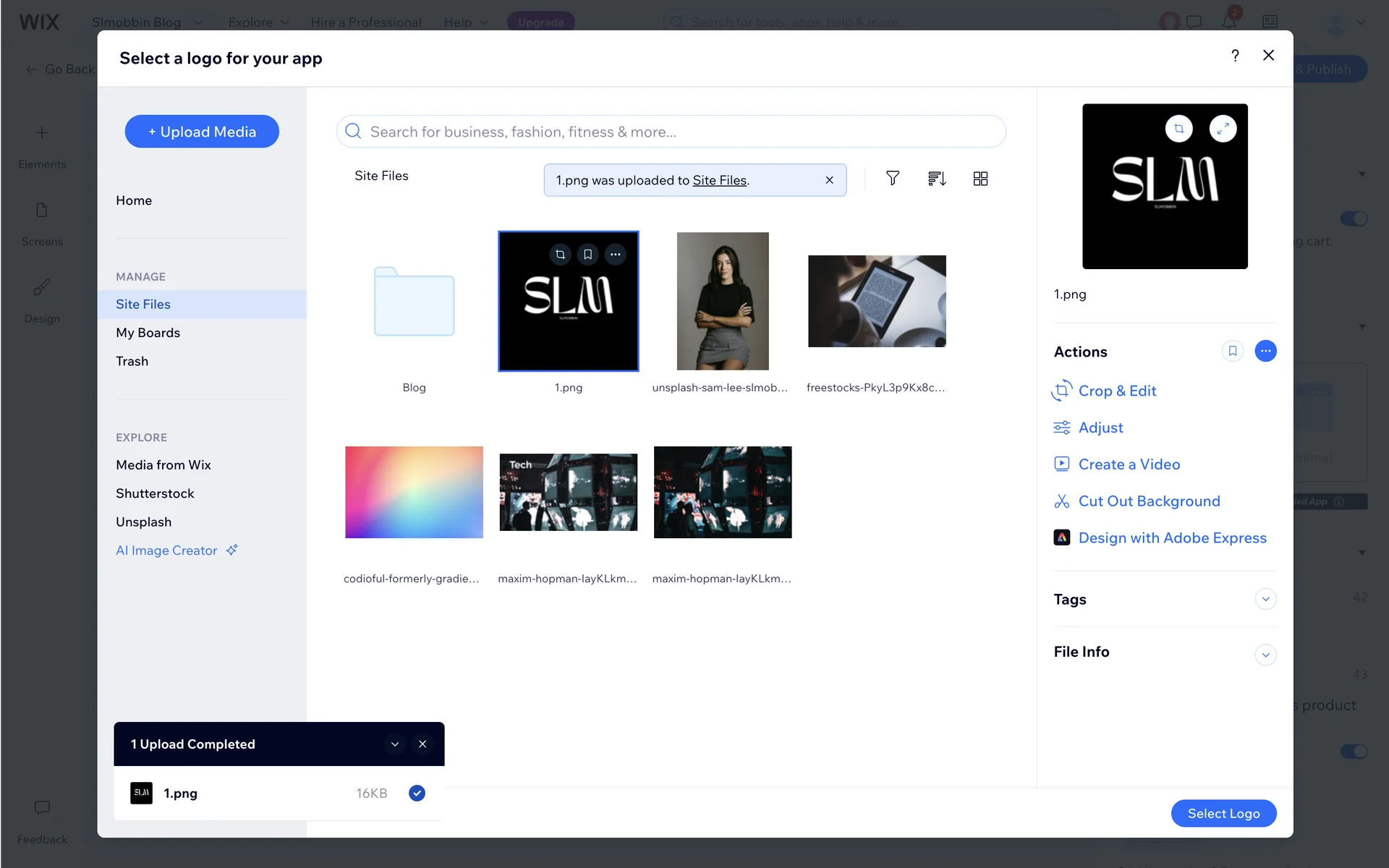Image resolution: width=1389 pixels, height=868 pixels.
Task: Click the Select Logo button
Action: coord(1223,813)
